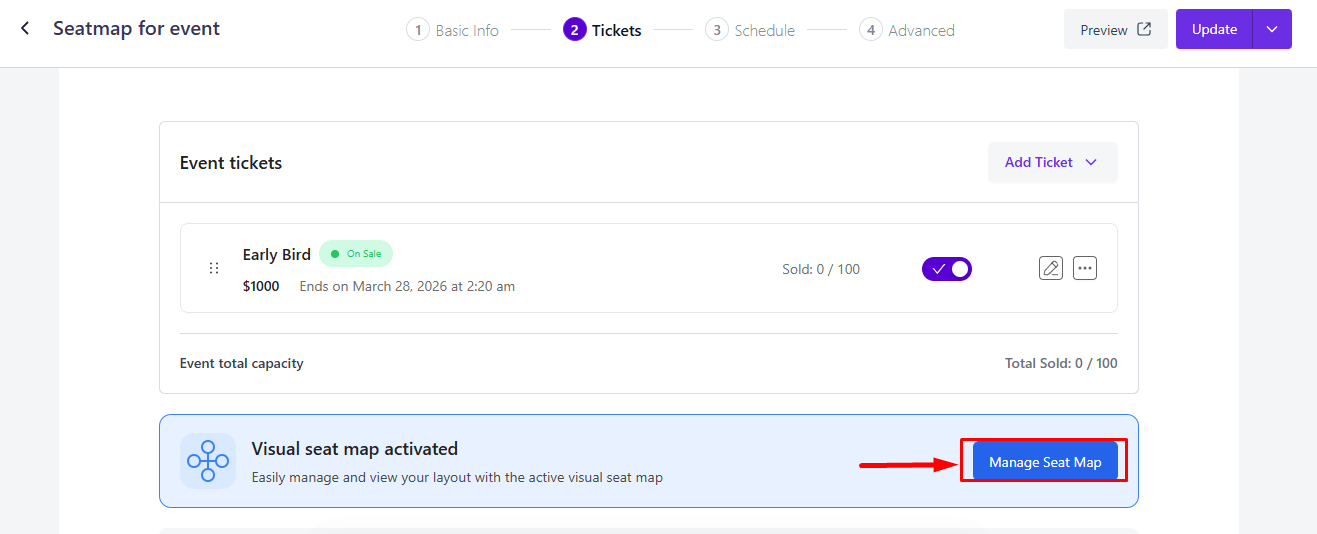Disable the Early Bird ticket toggle

click(946, 269)
